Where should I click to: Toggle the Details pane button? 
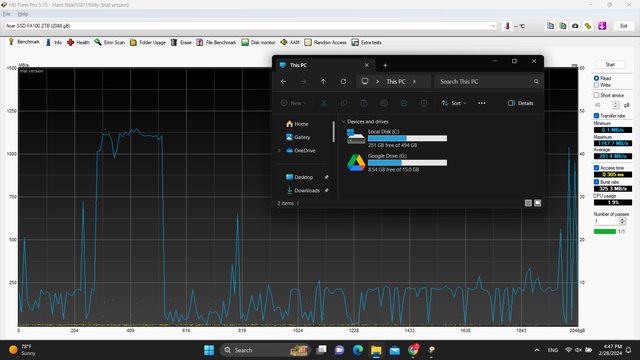click(x=520, y=103)
